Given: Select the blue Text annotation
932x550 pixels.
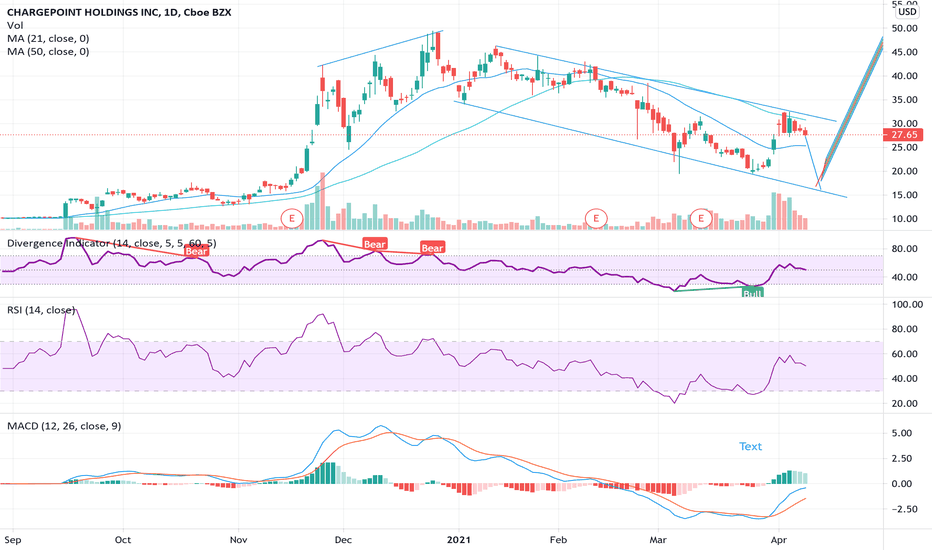Looking at the screenshot, I should [750, 446].
